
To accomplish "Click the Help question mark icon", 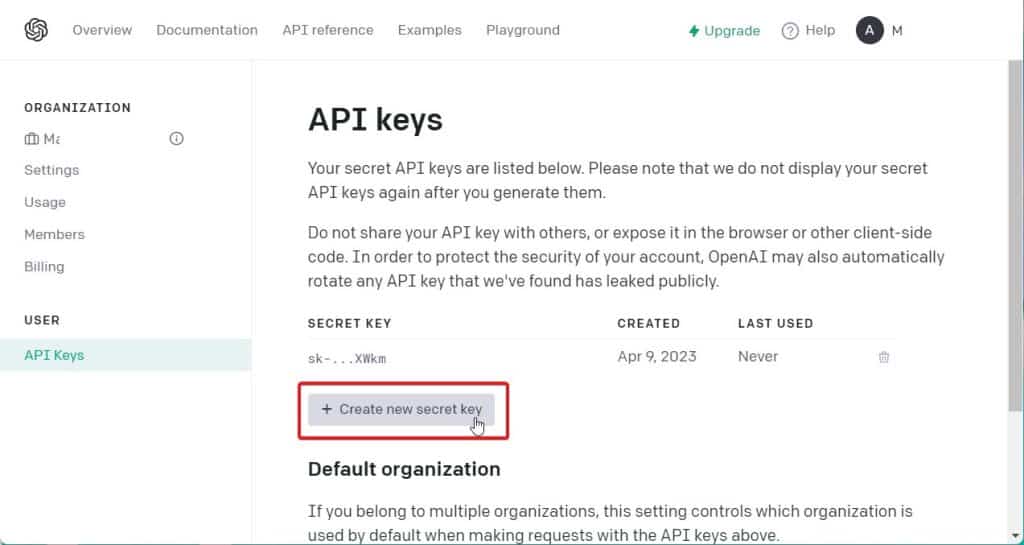I will click(x=790, y=31).
